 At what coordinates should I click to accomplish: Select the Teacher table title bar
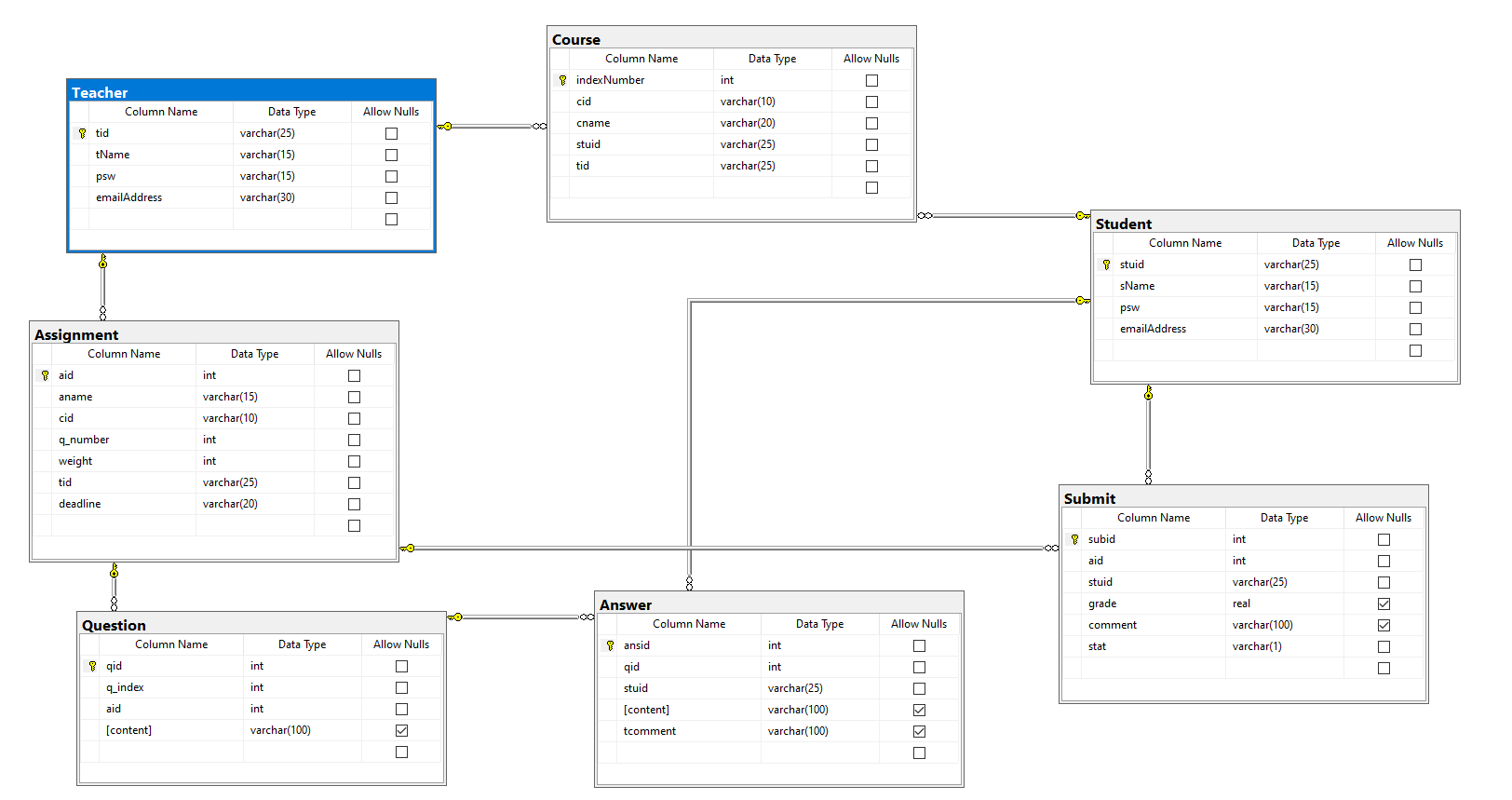click(x=251, y=92)
